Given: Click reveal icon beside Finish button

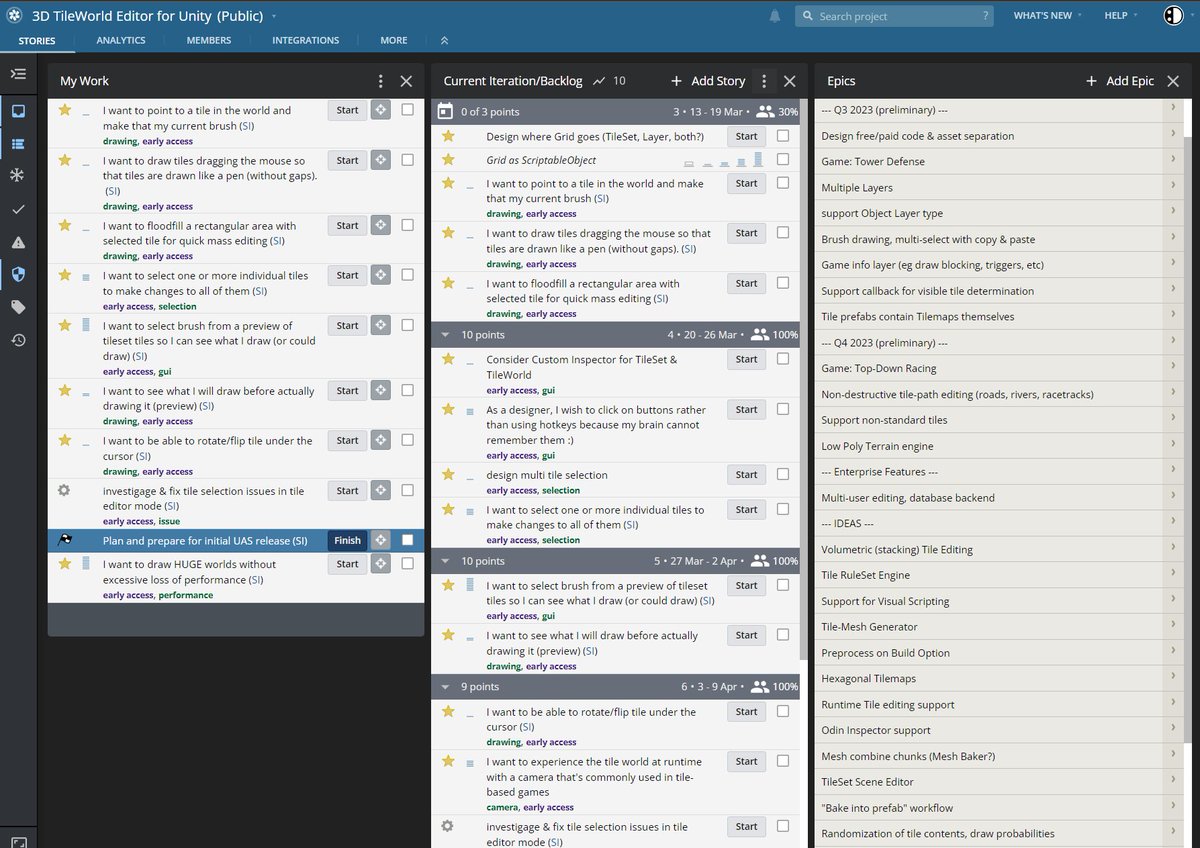Looking at the screenshot, I should tap(381, 540).
